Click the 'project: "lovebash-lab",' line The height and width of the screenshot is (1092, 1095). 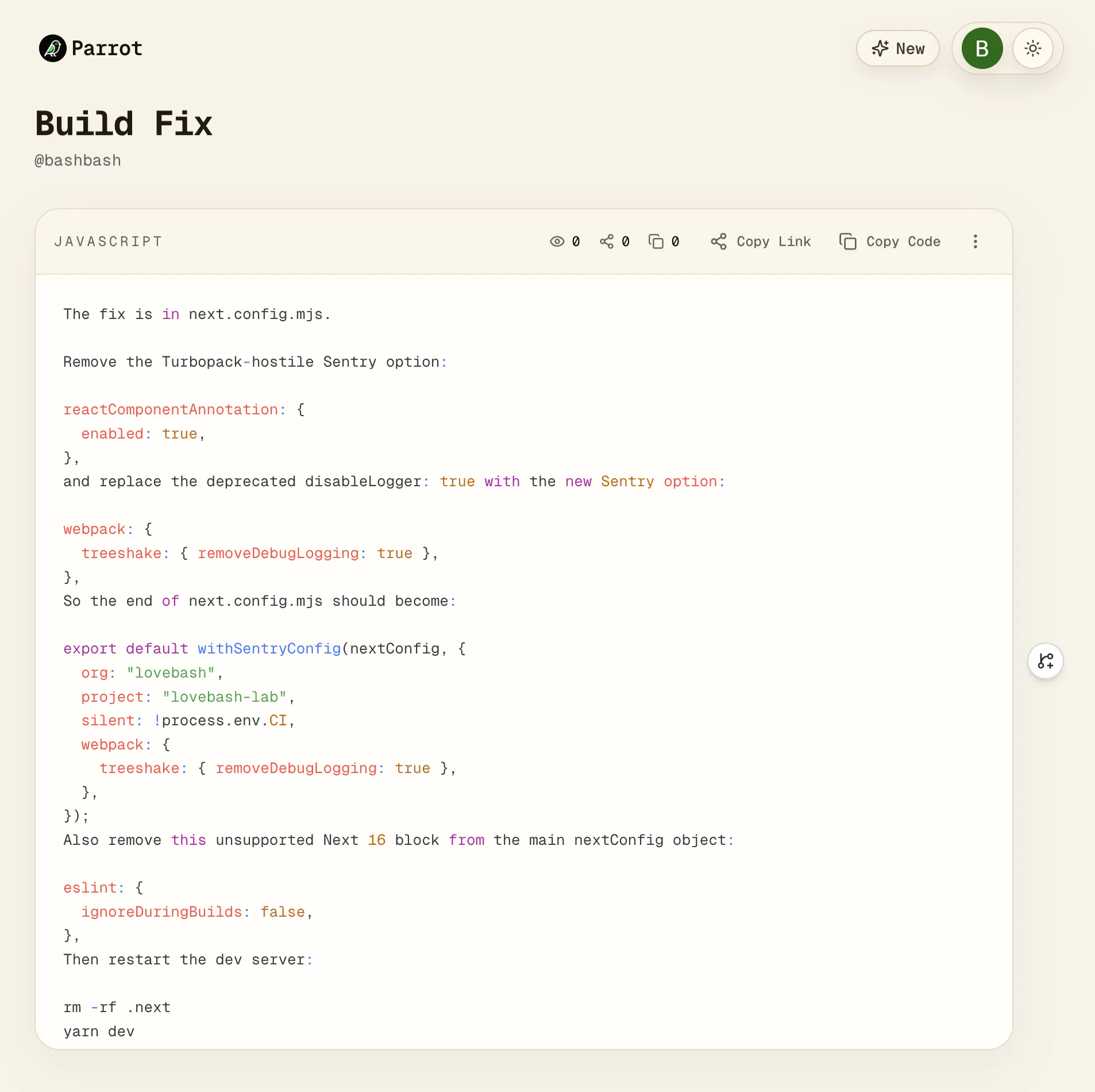[188, 697]
